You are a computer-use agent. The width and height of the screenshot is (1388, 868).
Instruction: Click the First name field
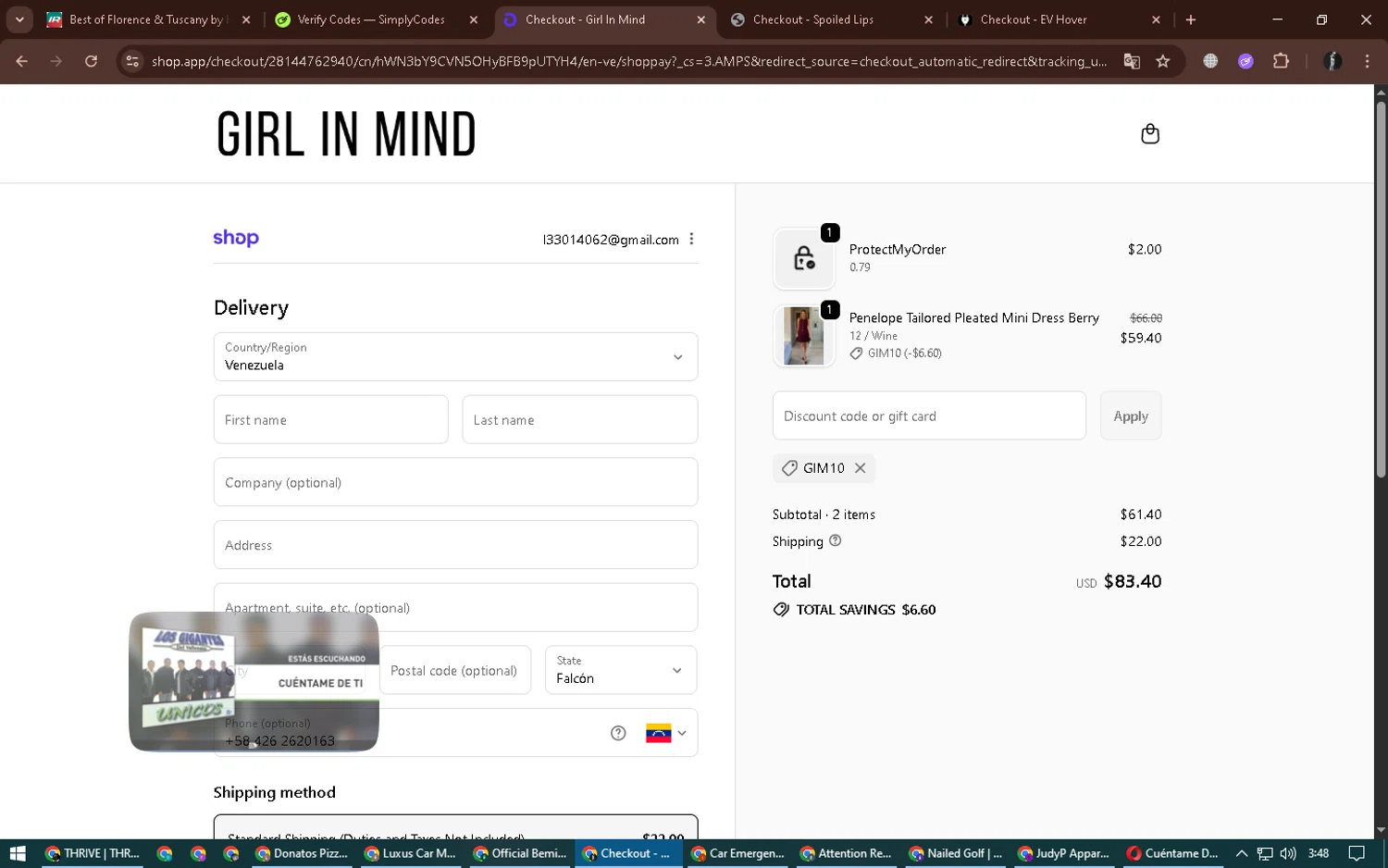pyautogui.click(x=331, y=419)
